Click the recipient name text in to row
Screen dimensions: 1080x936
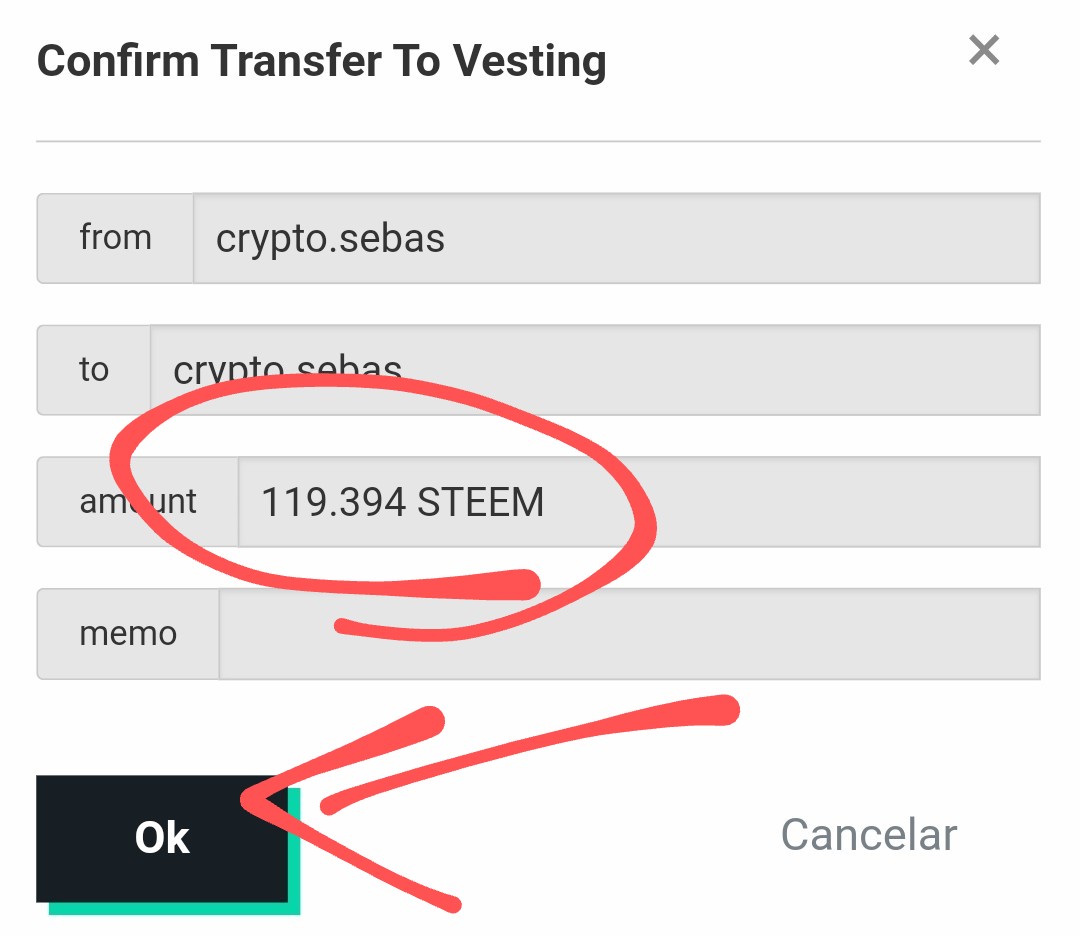pyautogui.click(x=288, y=371)
